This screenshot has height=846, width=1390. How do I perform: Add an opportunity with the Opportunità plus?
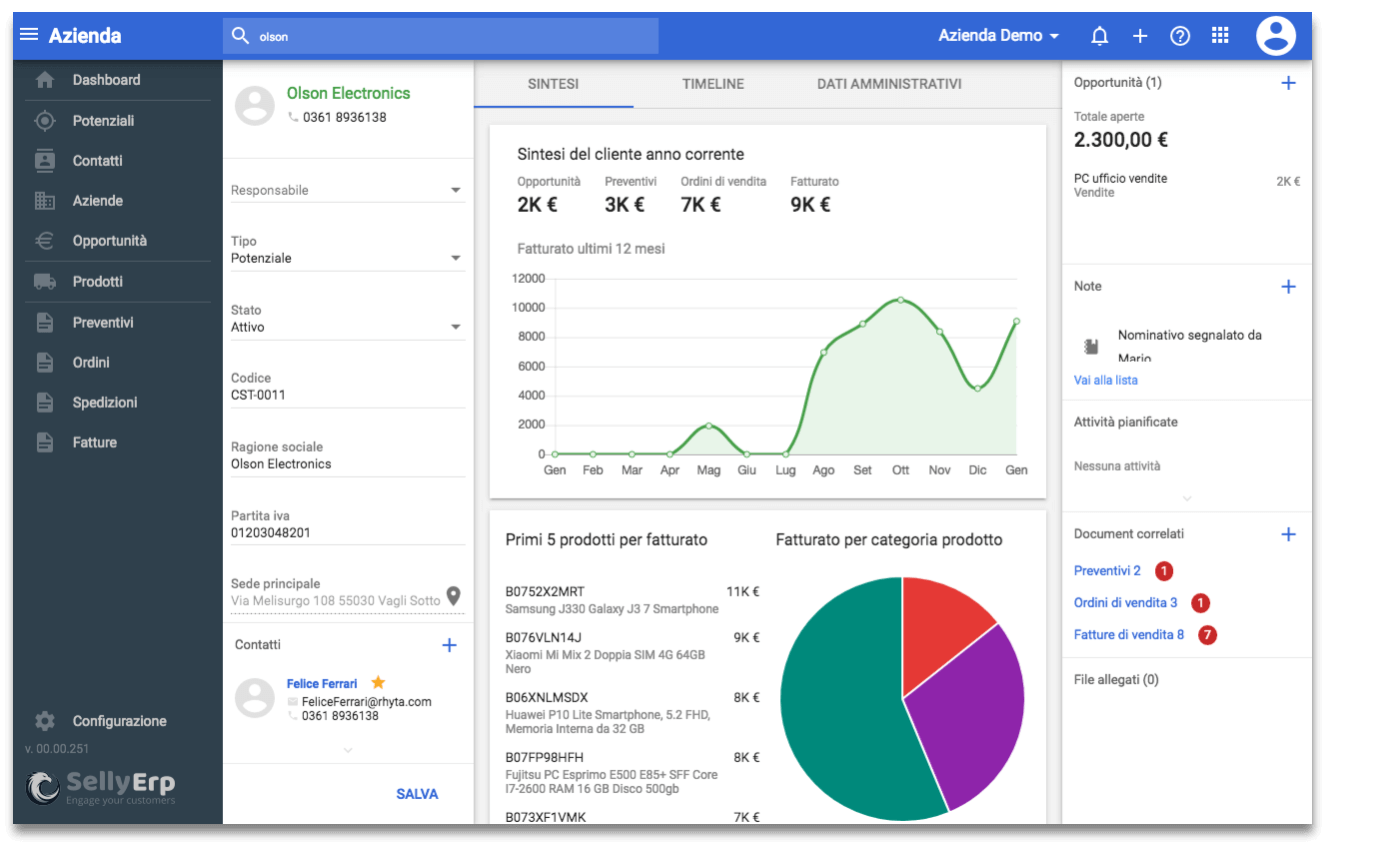pyautogui.click(x=1288, y=83)
